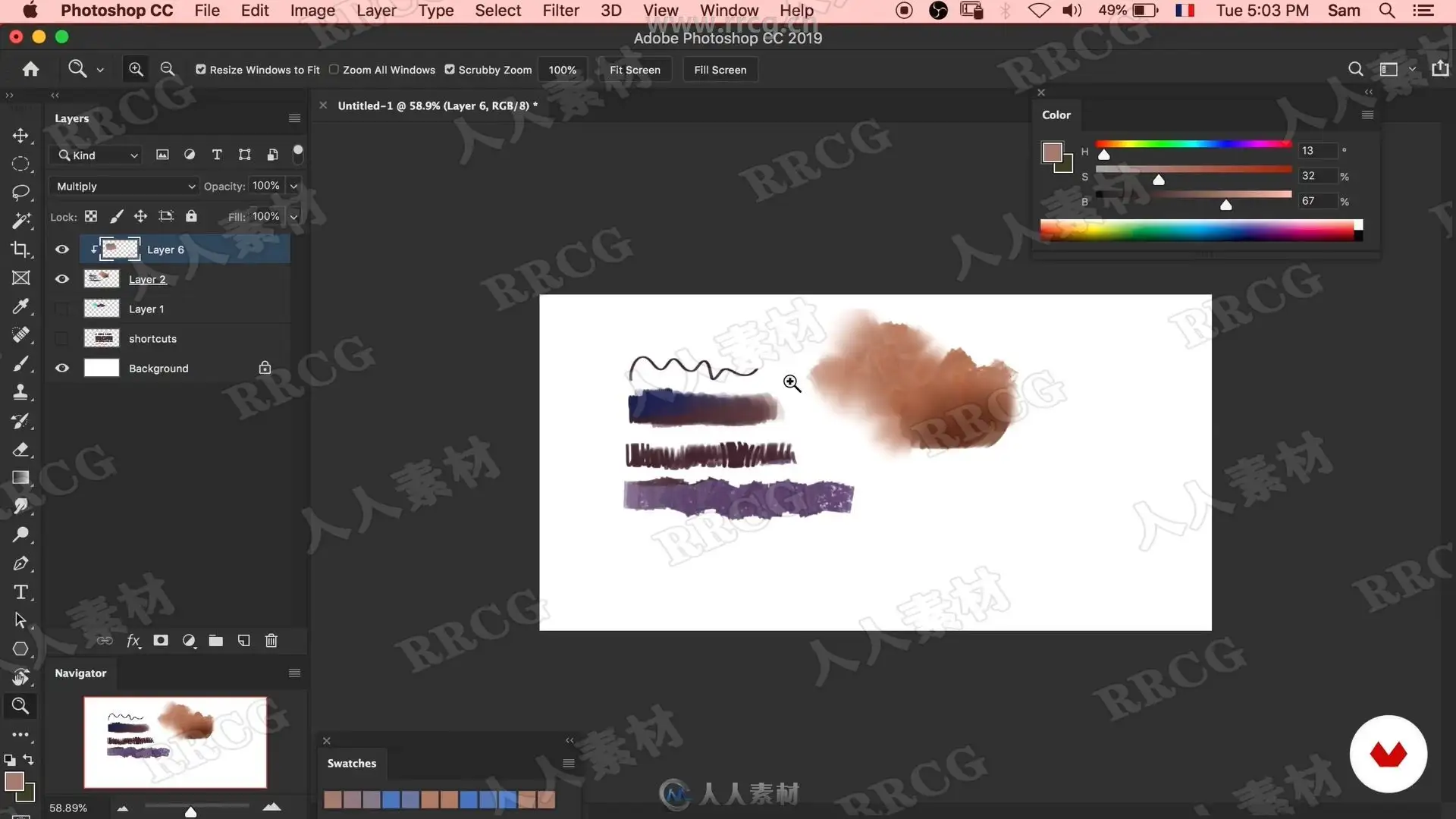Image resolution: width=1456 pixels, height=819 pixels.
Task: Add a layer mask icon
Action: [161, 641]
